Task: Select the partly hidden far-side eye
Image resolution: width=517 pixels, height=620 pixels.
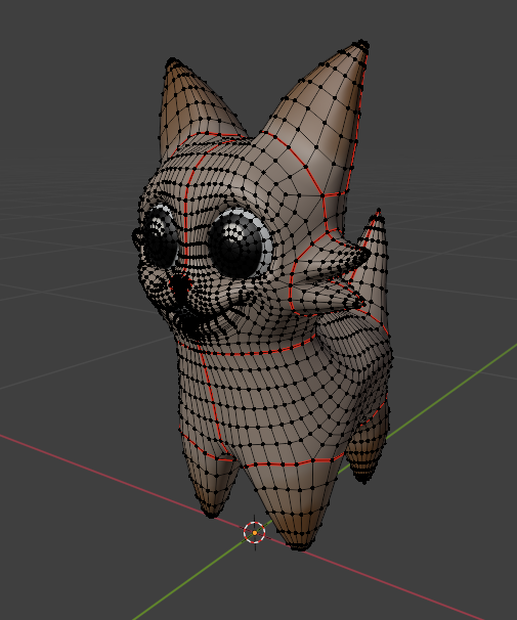Action: (160, 236)
